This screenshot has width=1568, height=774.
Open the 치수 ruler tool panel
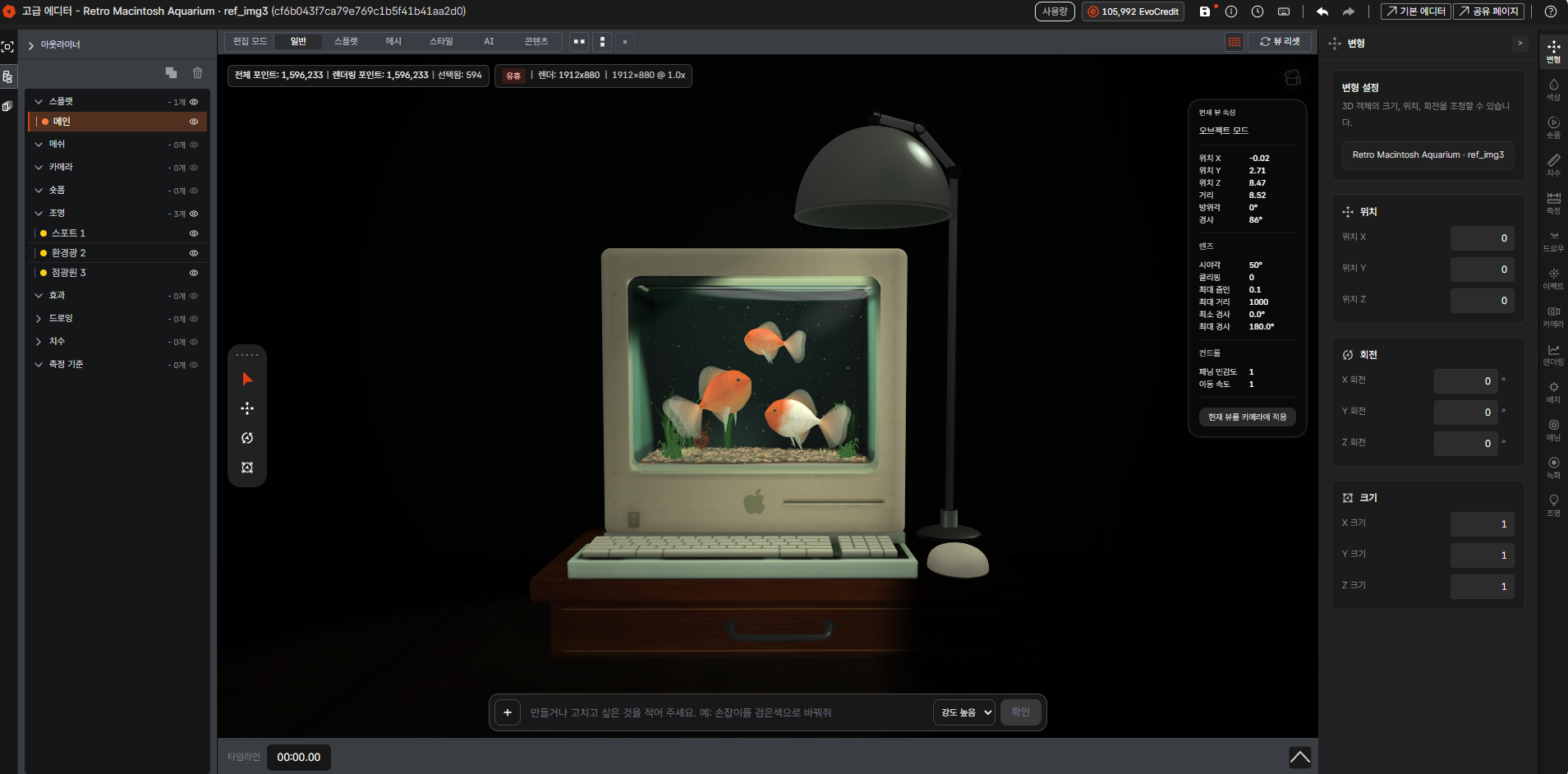click(x=1553, y=165)
